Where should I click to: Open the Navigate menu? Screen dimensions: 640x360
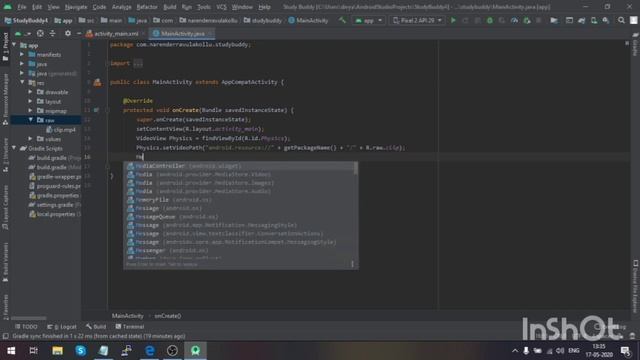tap(76, 7)
